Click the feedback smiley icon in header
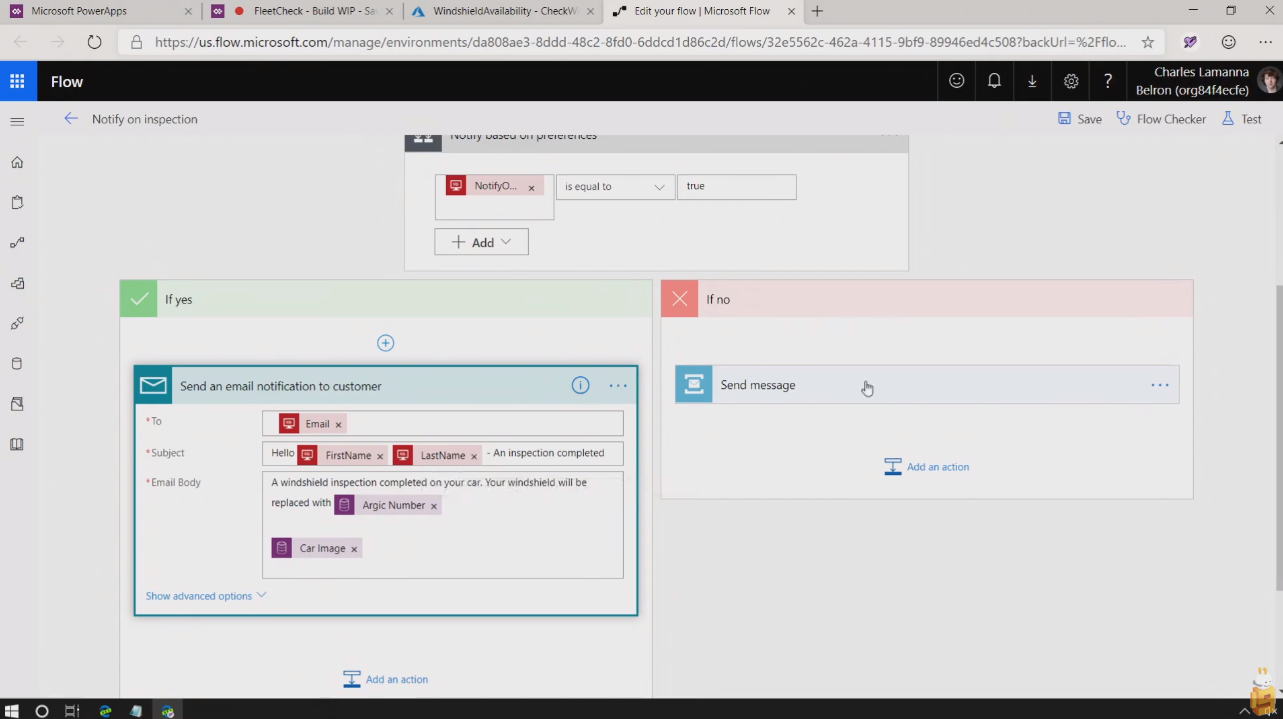 957,81
